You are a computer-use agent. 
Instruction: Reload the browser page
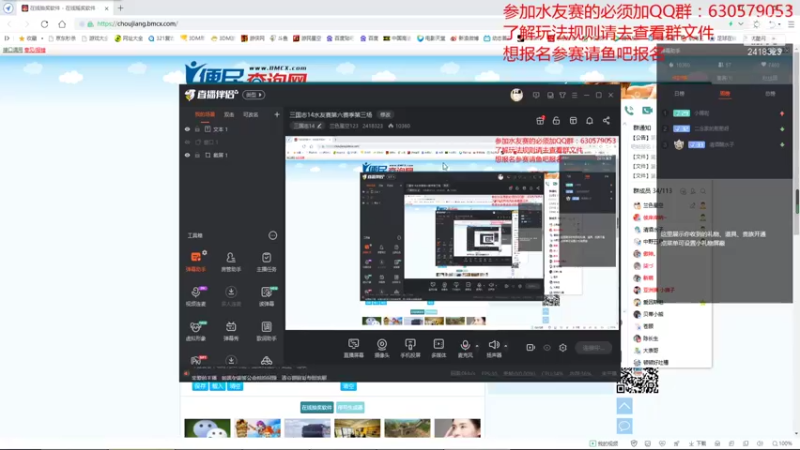44,23
